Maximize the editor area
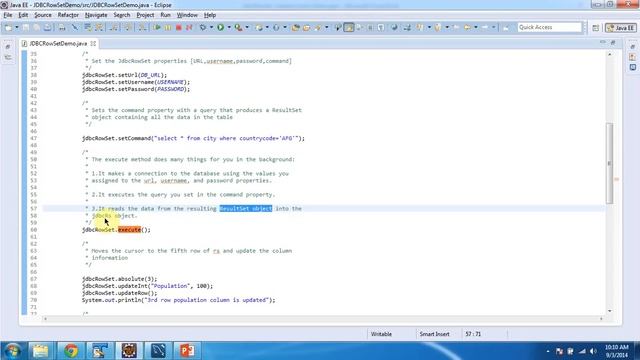This screenshot has height=360, width=640. point(613,42)
